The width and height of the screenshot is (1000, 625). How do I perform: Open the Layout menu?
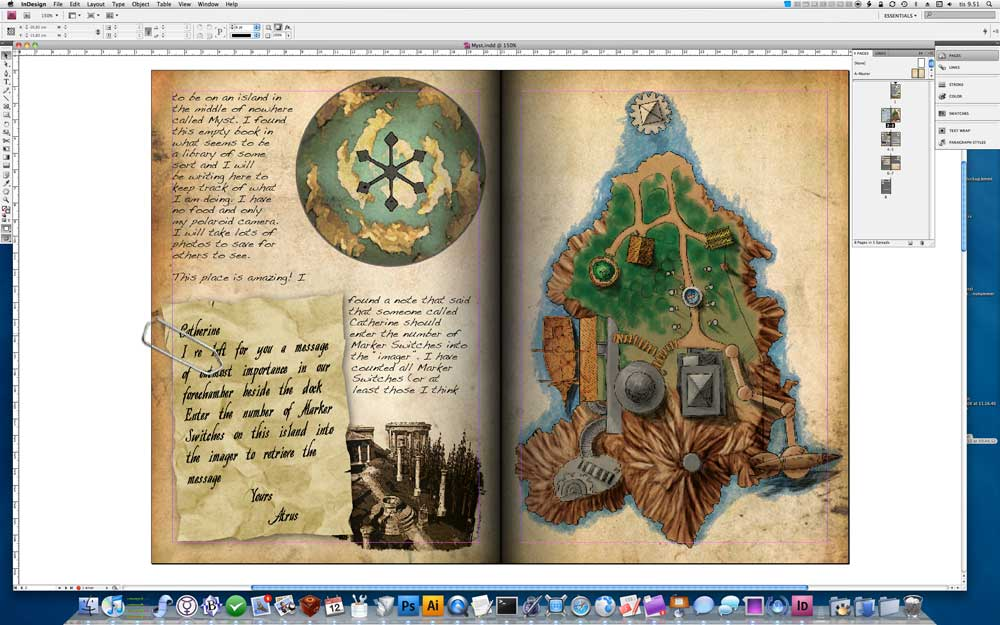click(95, 4)
